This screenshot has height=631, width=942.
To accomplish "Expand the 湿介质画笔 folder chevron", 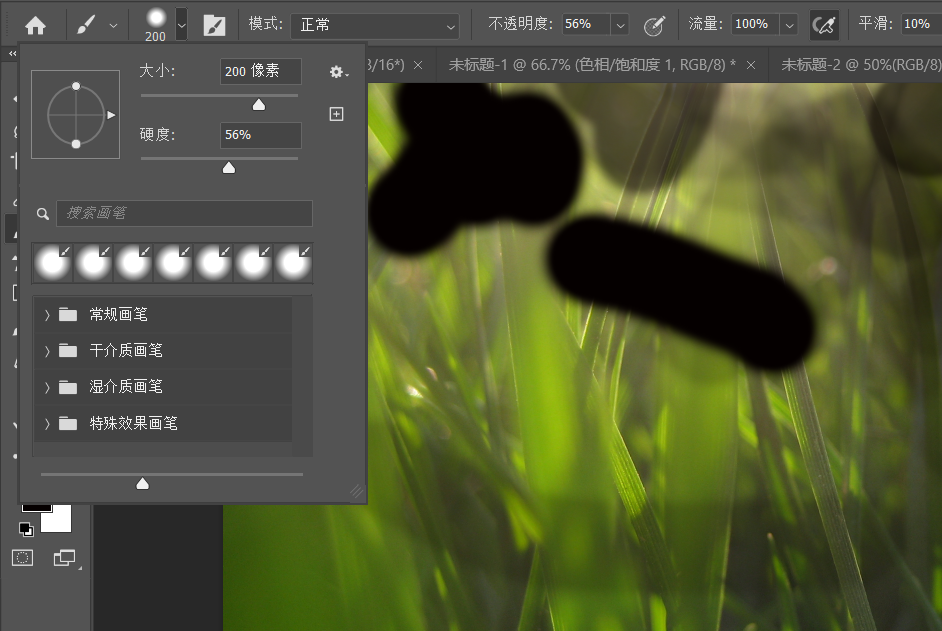I will 47,388.
